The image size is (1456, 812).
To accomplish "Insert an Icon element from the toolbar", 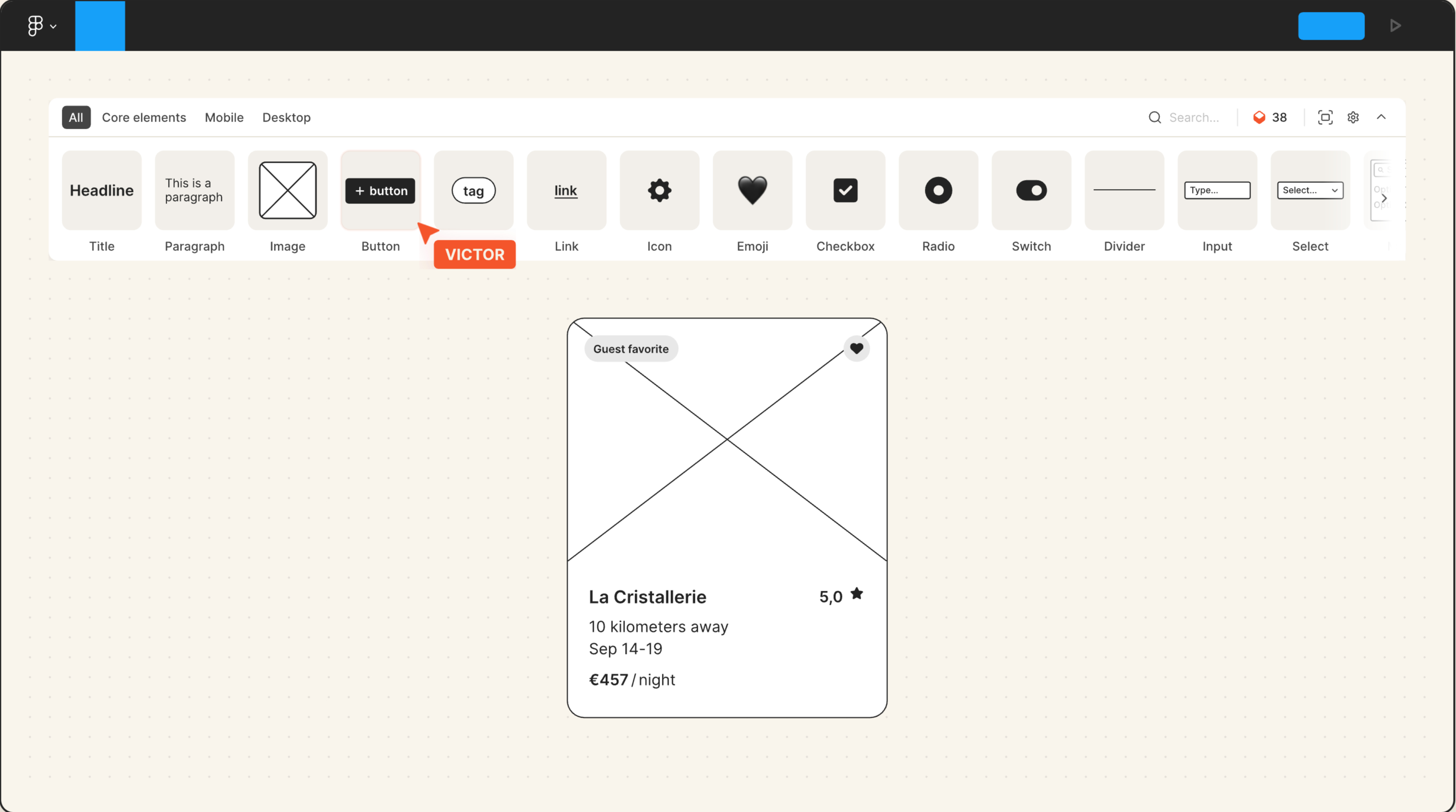I will coord(659,191).
